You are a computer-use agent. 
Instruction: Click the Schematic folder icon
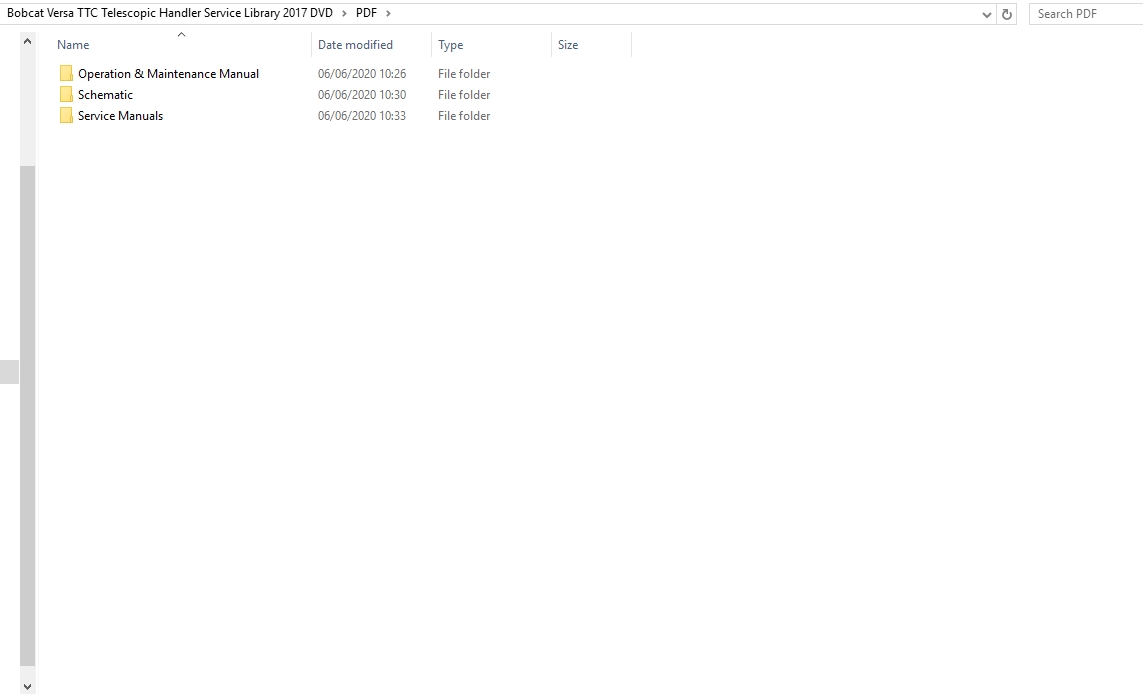66,95
